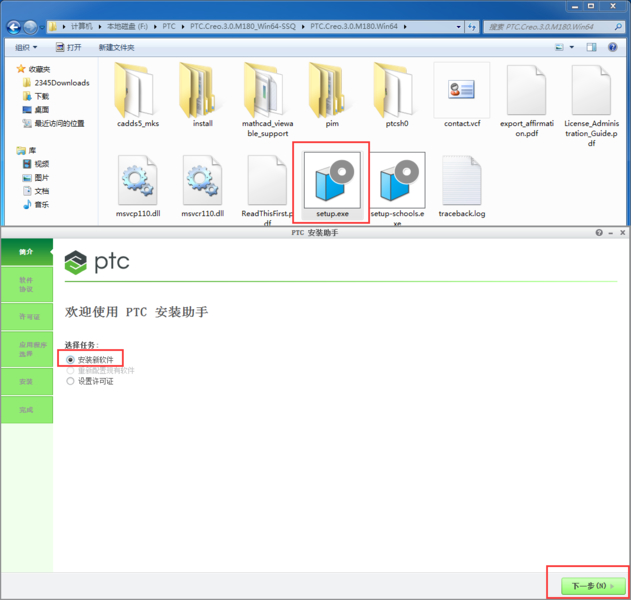Screen dimensions: 631x600
Task: Open recent pages dropdown next to forward arrow
Action: coord(41,28)
